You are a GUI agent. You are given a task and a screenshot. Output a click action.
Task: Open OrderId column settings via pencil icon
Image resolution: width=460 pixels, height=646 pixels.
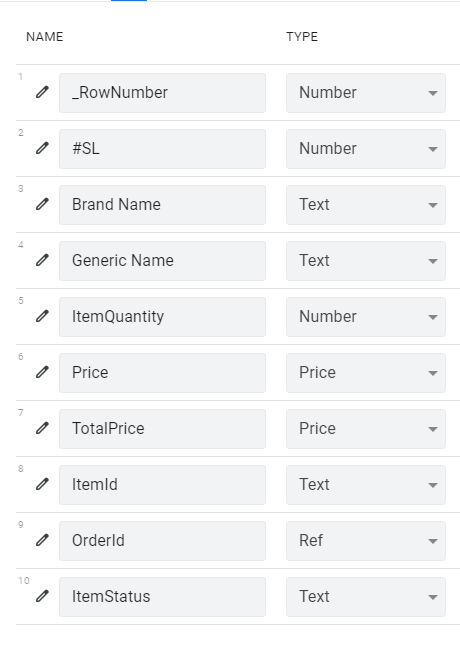[x=42, y=540]
